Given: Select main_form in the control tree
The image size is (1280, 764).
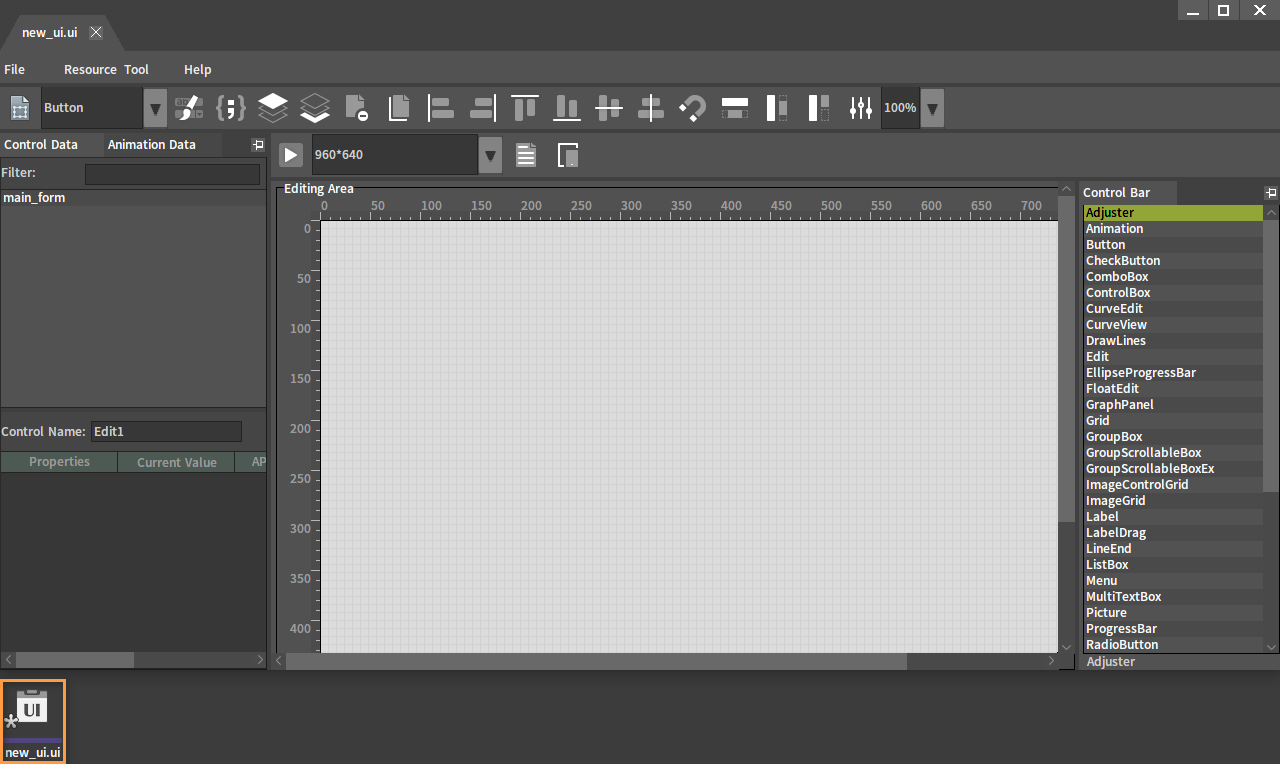Looking at the screenshot, I should 133,198.
